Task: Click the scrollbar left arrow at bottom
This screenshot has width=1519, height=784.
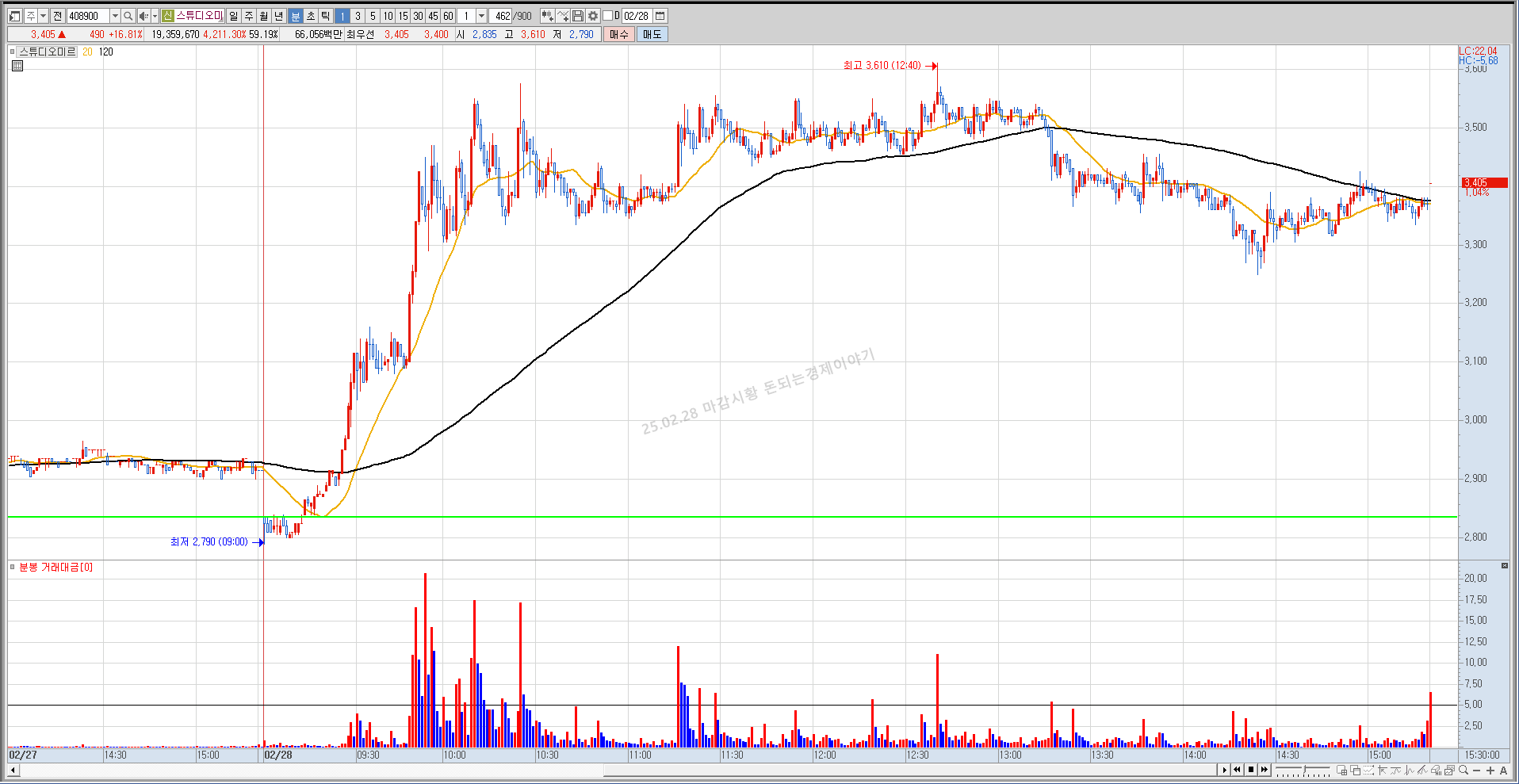Action: [13, 770]
